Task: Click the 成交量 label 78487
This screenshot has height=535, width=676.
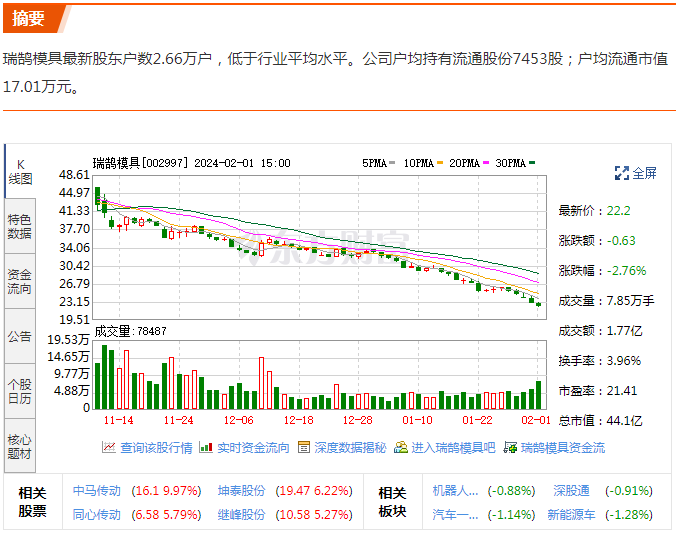Action: [131, 331]
